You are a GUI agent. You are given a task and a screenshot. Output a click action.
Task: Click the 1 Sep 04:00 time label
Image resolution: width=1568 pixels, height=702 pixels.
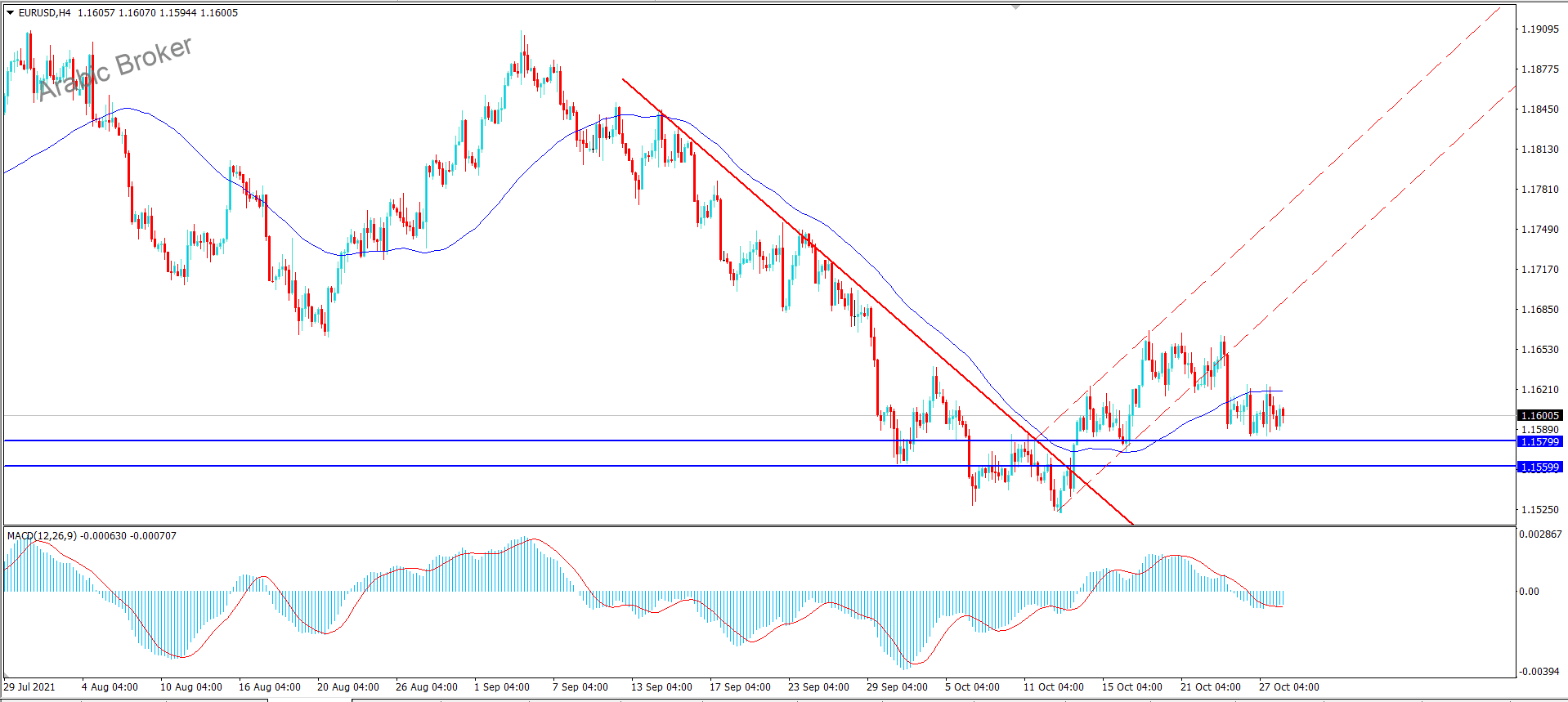coord(501,687)
